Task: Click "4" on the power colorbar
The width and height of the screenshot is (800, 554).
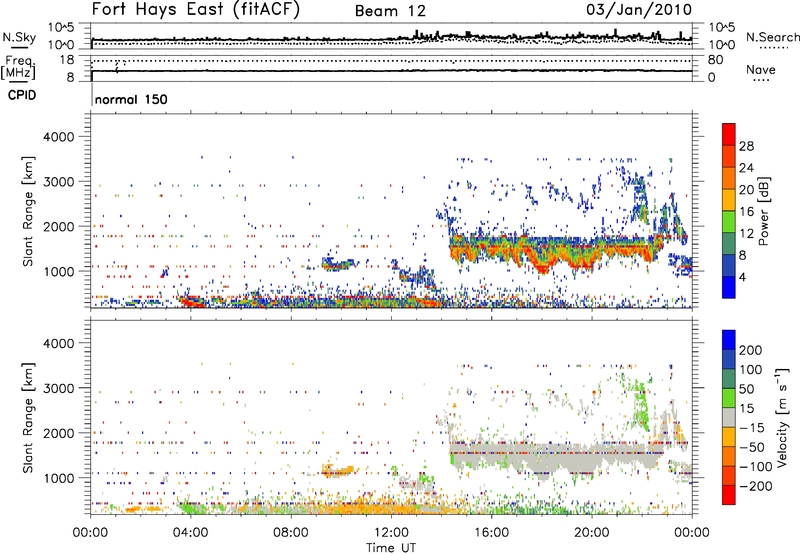Action: click(x=742, y=277)
